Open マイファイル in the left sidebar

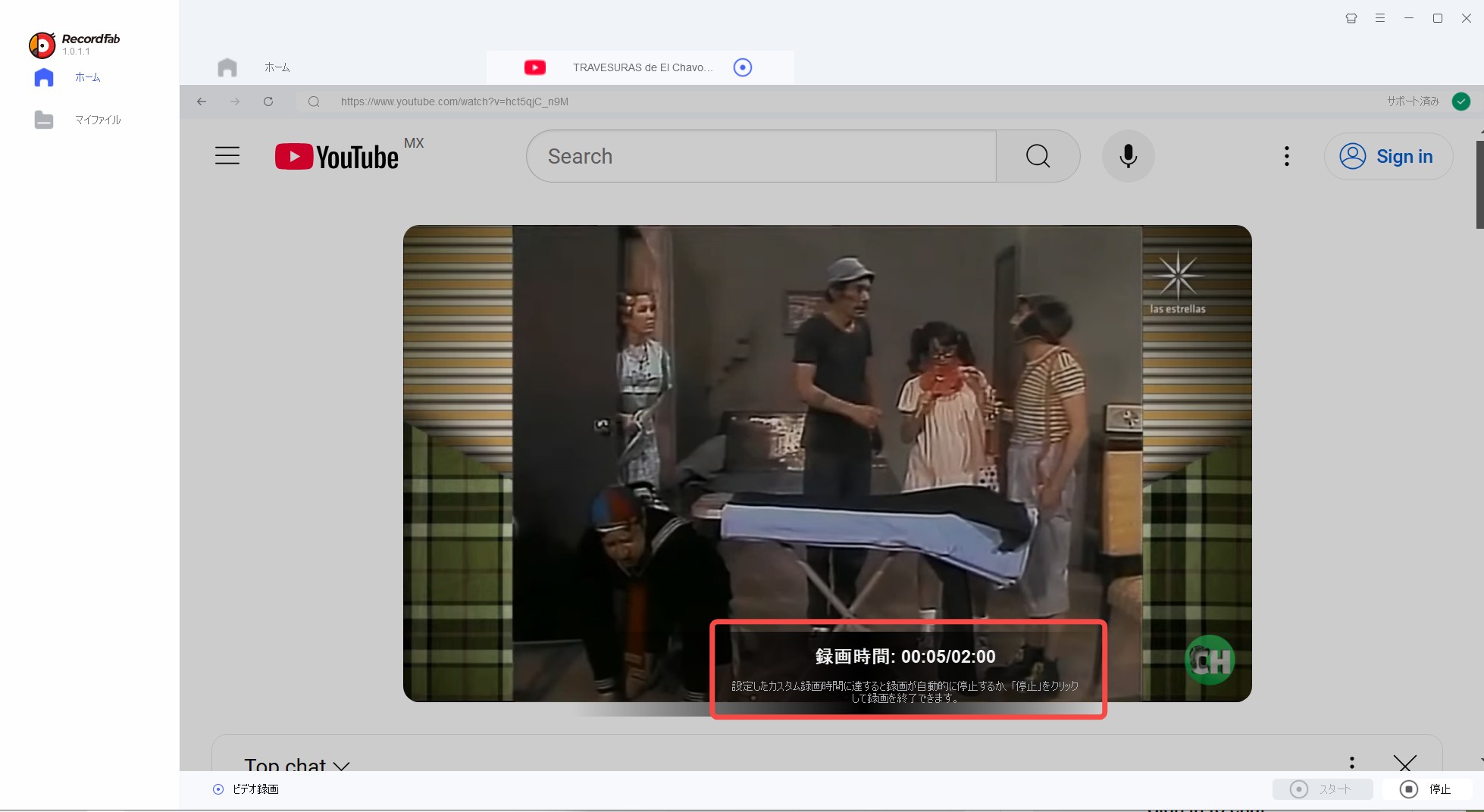(x=98, y=120)
